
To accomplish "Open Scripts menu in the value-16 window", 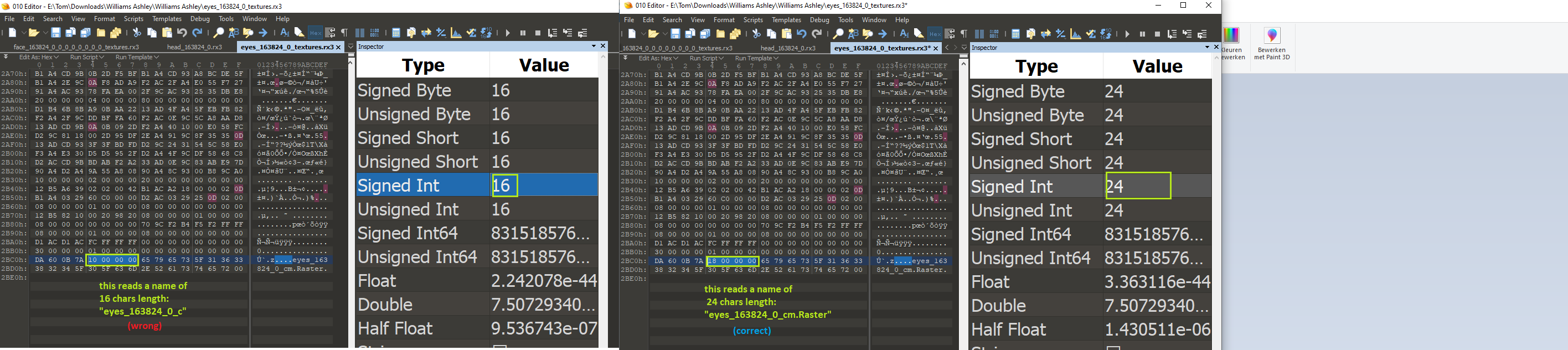I will (133, 19).
